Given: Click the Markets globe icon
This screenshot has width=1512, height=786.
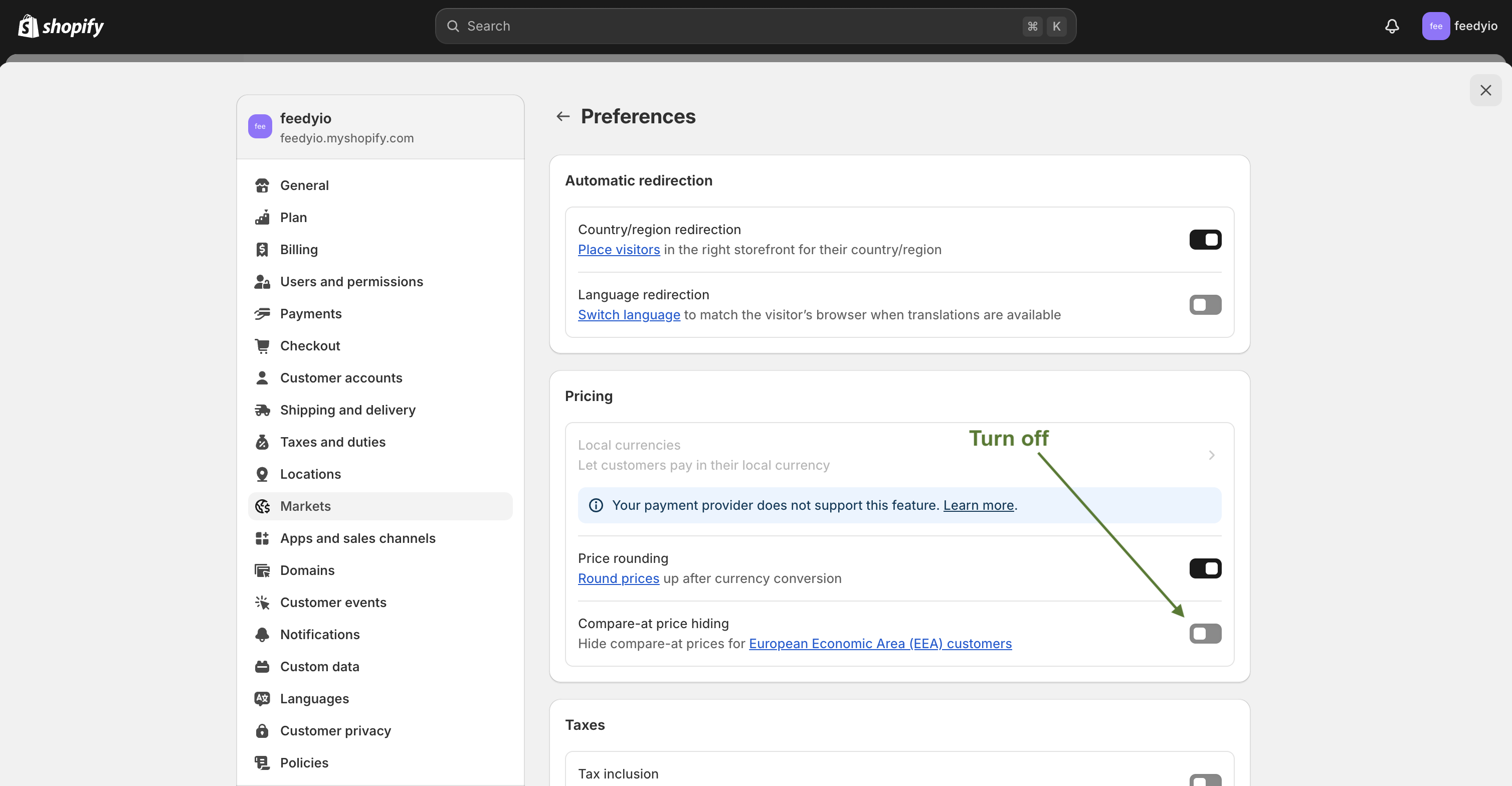Looking at the screenshot, I should coord(262,506).
